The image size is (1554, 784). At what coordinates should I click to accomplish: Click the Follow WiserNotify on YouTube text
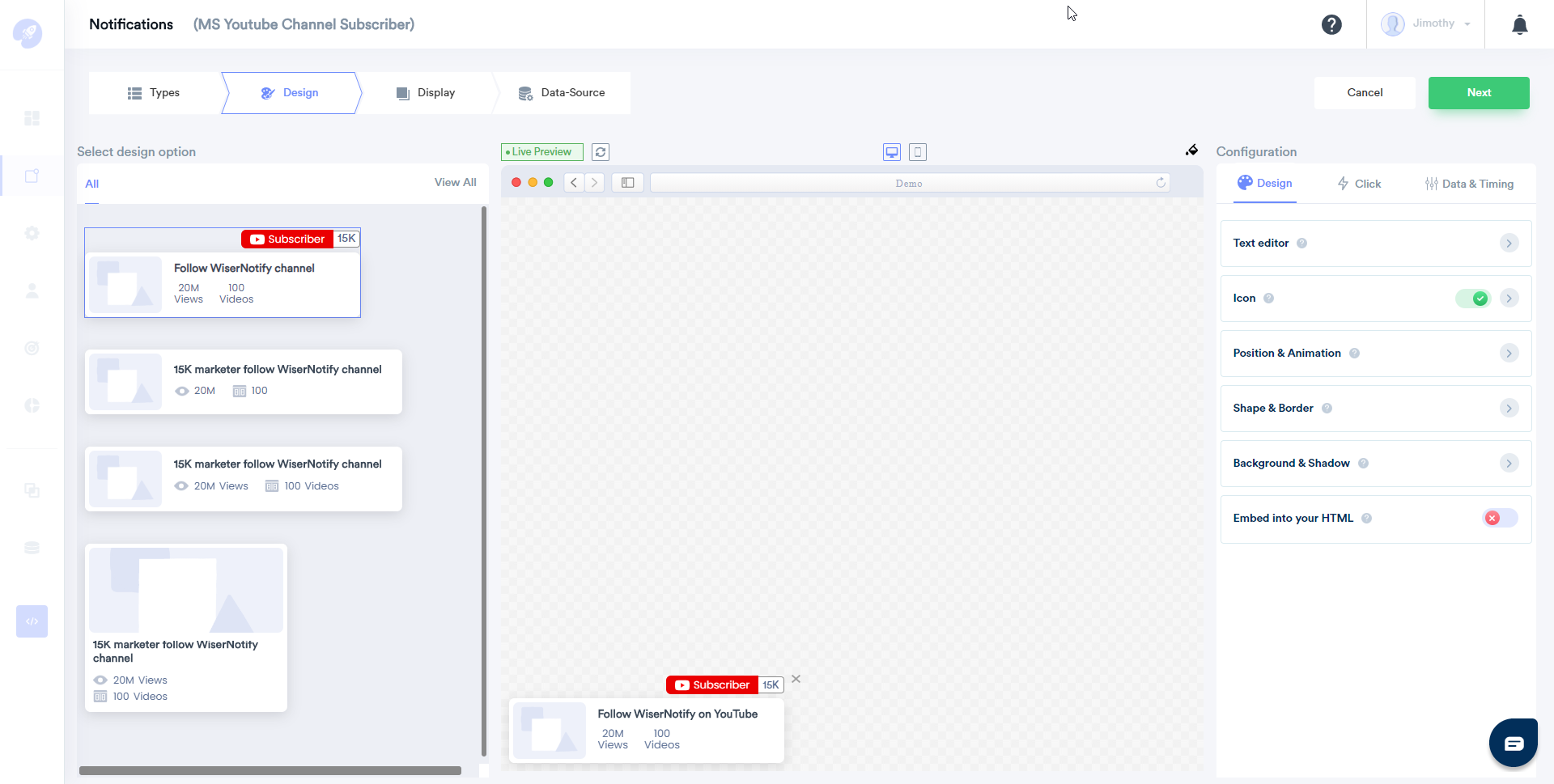(677, 714)
